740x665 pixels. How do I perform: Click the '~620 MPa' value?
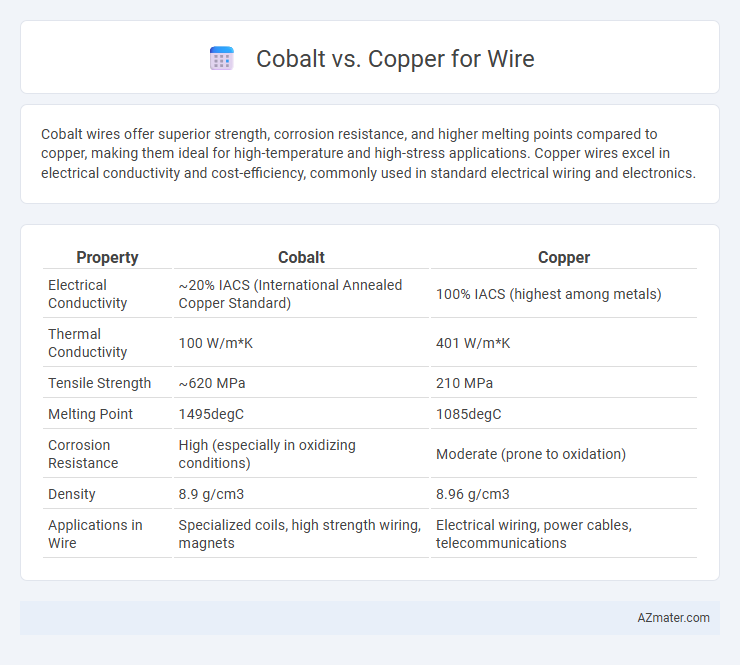tap(212, 383)
